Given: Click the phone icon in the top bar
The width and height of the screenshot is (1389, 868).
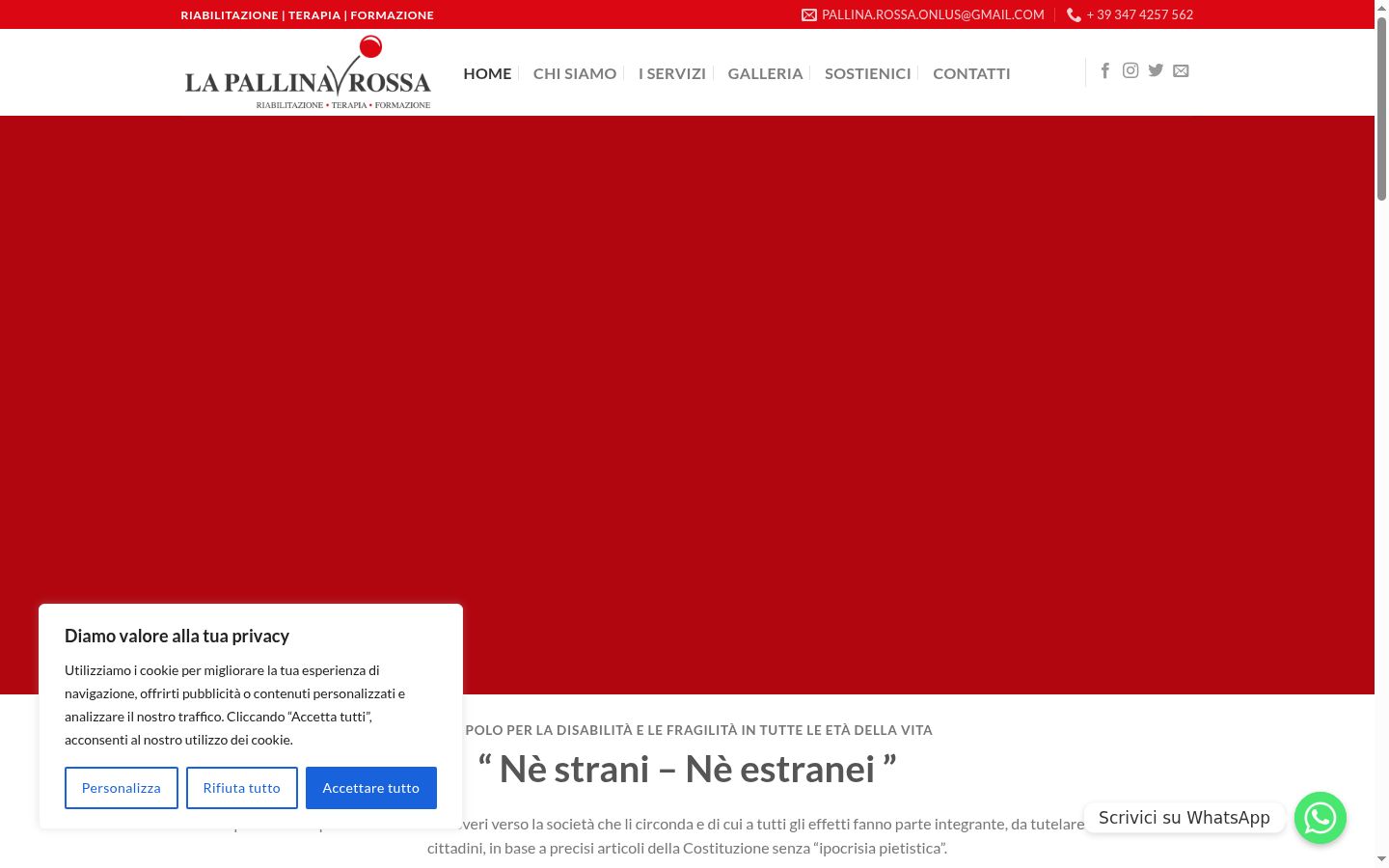Looking at the screenshot, I should tap(1074, 14).
